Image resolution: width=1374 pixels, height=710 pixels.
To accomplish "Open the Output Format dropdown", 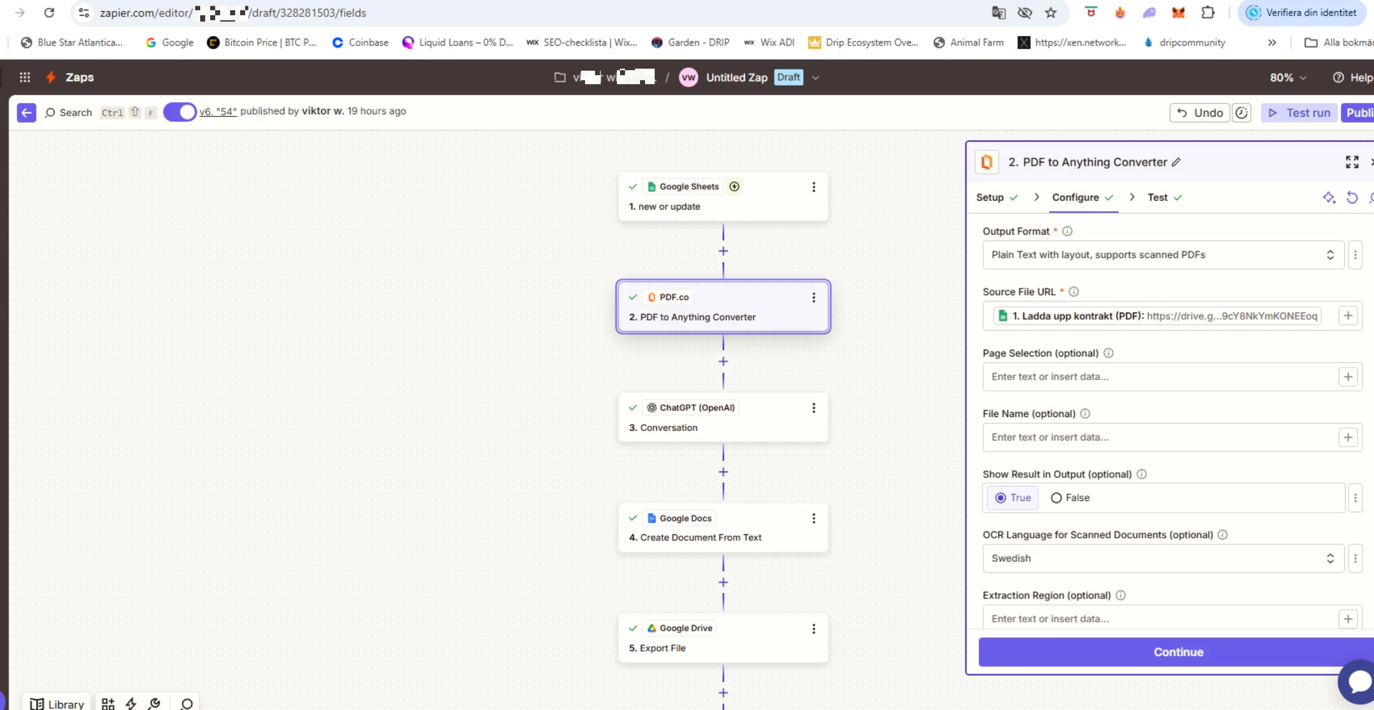I will pos(1162,255).
